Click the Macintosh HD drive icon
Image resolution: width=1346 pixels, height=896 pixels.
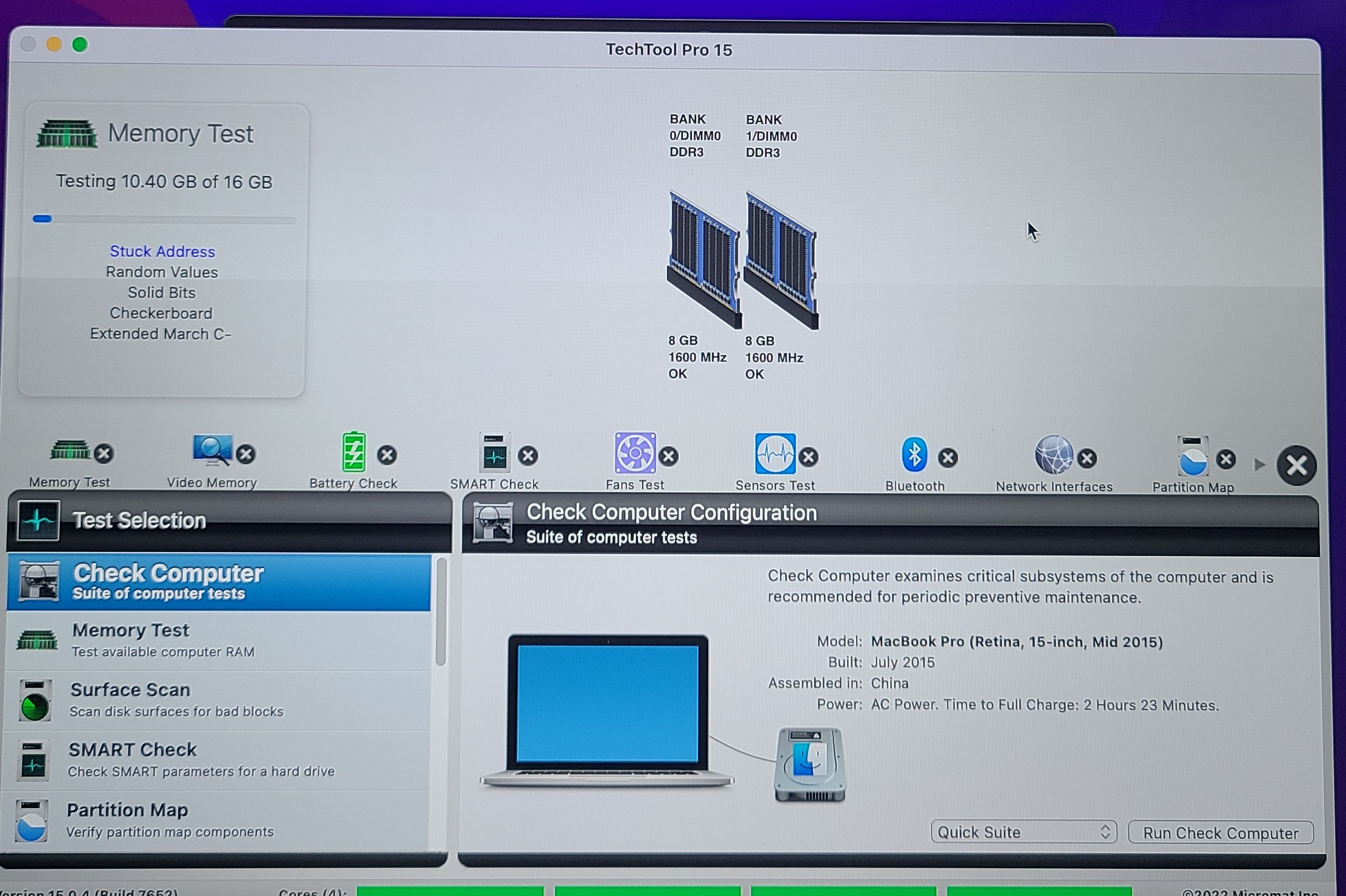pos(809,765)
